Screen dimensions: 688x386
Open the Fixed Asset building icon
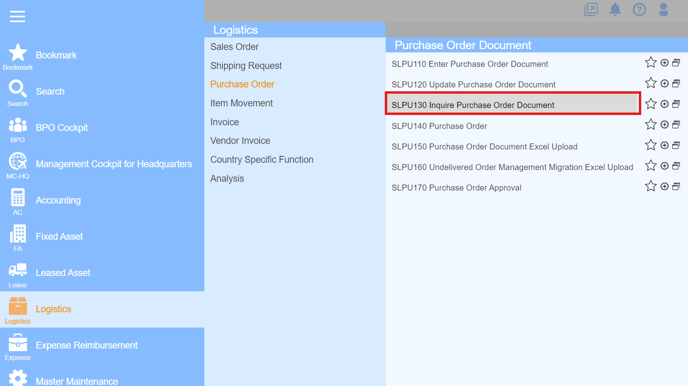click(18, 234)
